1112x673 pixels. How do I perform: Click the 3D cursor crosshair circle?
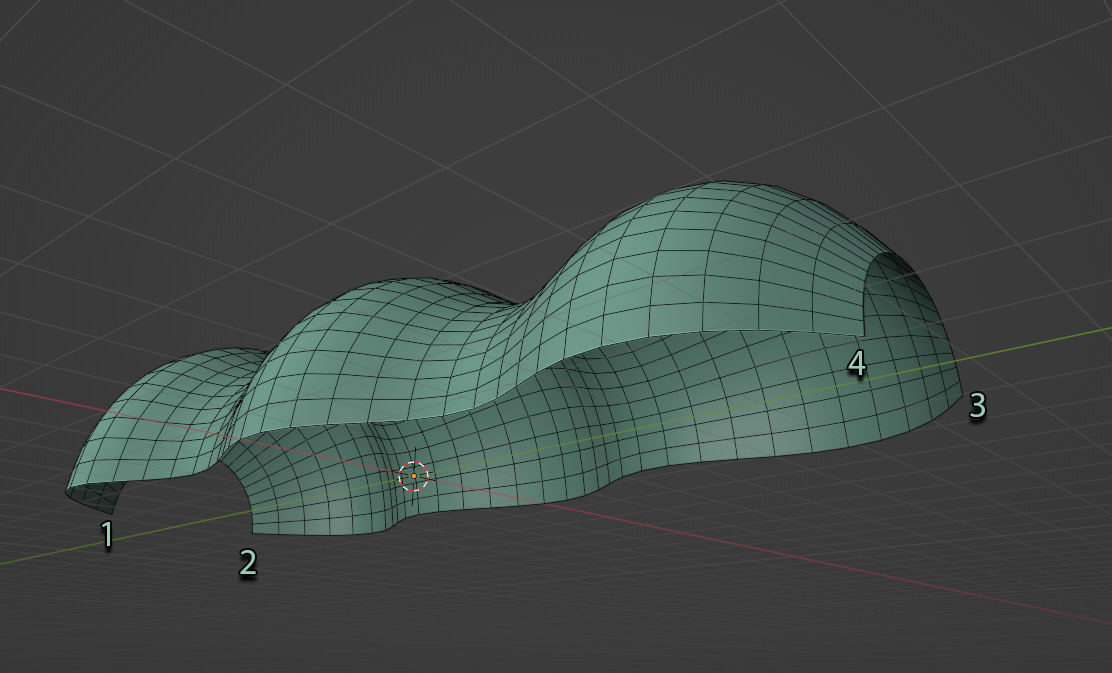413,477
